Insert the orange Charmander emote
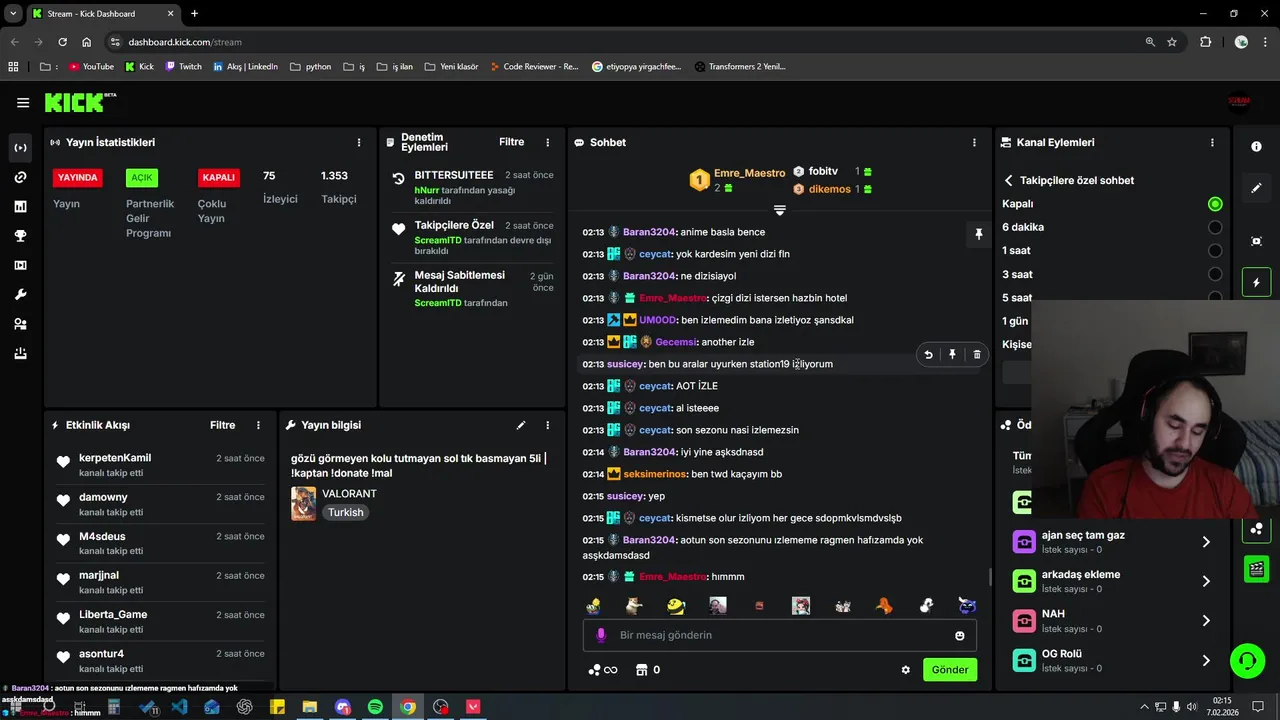The image size is (1280, 720). 884,605
